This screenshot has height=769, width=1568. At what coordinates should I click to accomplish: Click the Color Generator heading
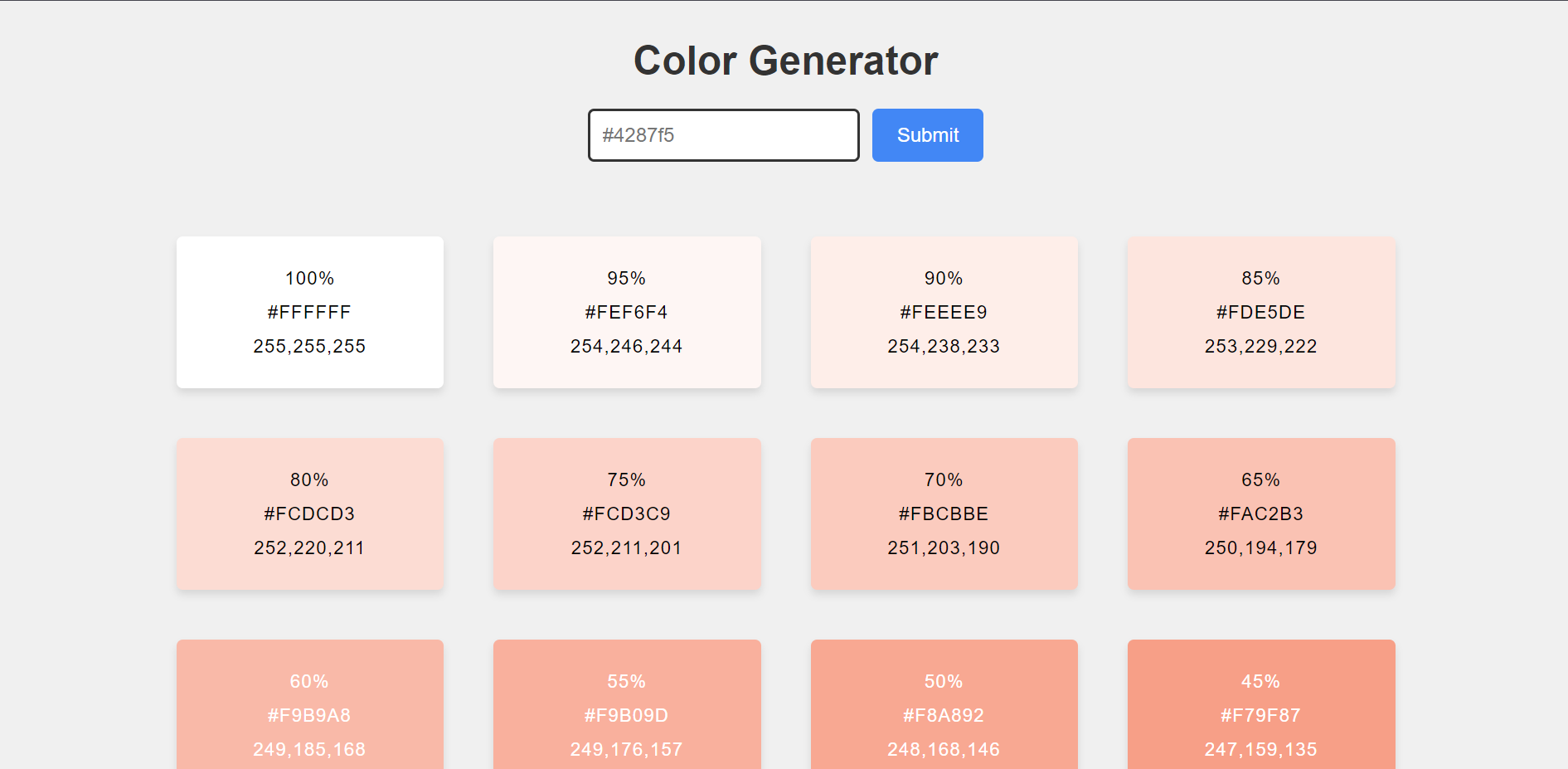point(785,61)
